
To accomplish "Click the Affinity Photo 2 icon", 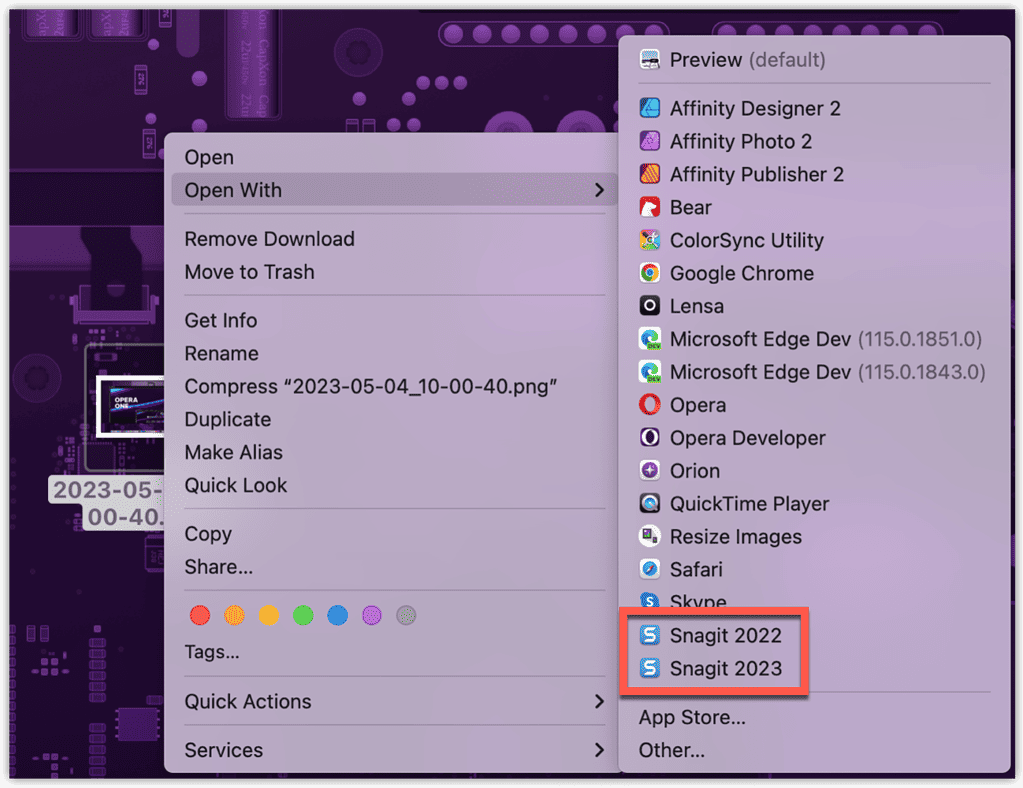I will pyautogui.click(x=650, y=141).
